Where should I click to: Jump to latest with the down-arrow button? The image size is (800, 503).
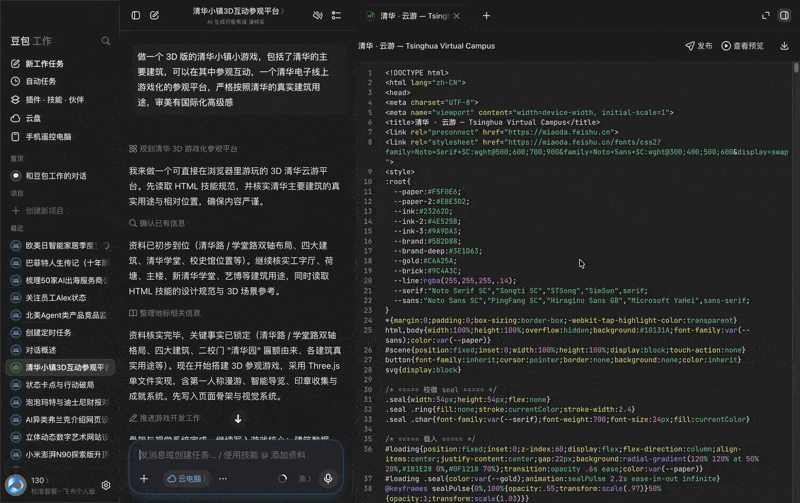click(x=238, y=419)
